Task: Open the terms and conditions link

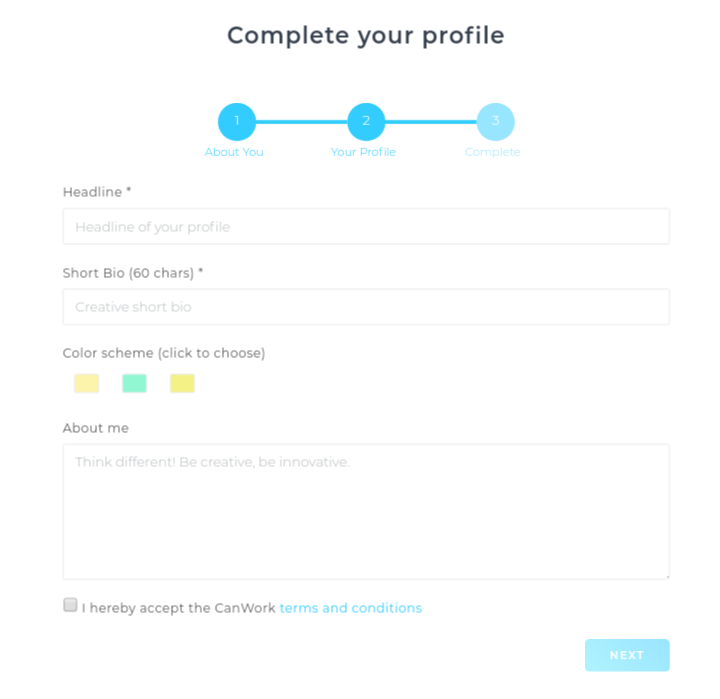Action: point(350,608)
